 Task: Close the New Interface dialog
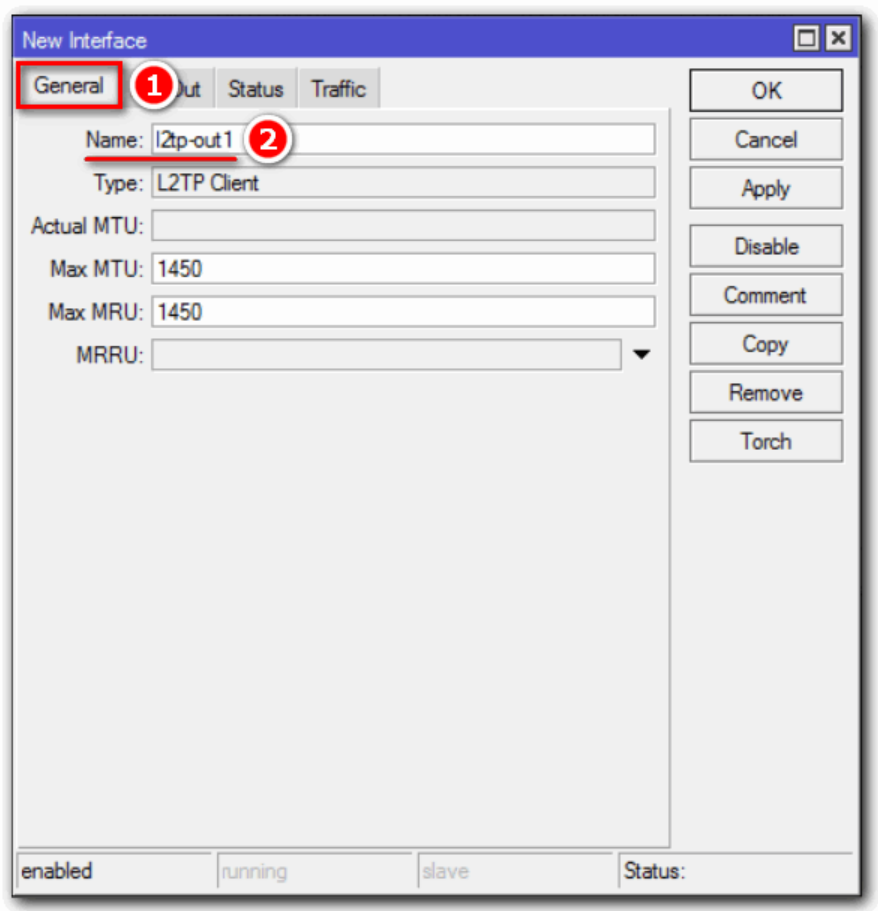tap(836, 40)
